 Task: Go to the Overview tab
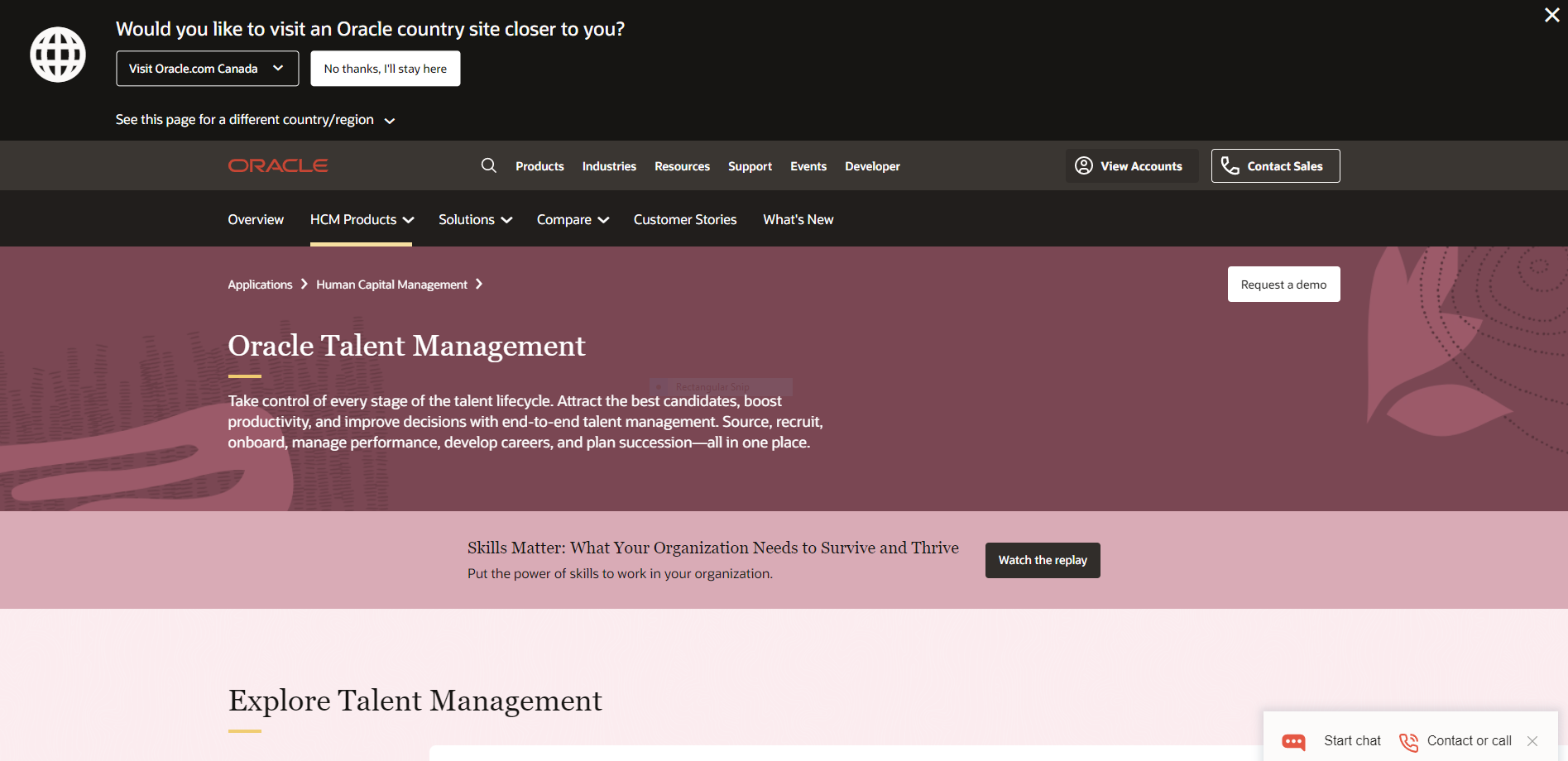click(x=256, y=219)
